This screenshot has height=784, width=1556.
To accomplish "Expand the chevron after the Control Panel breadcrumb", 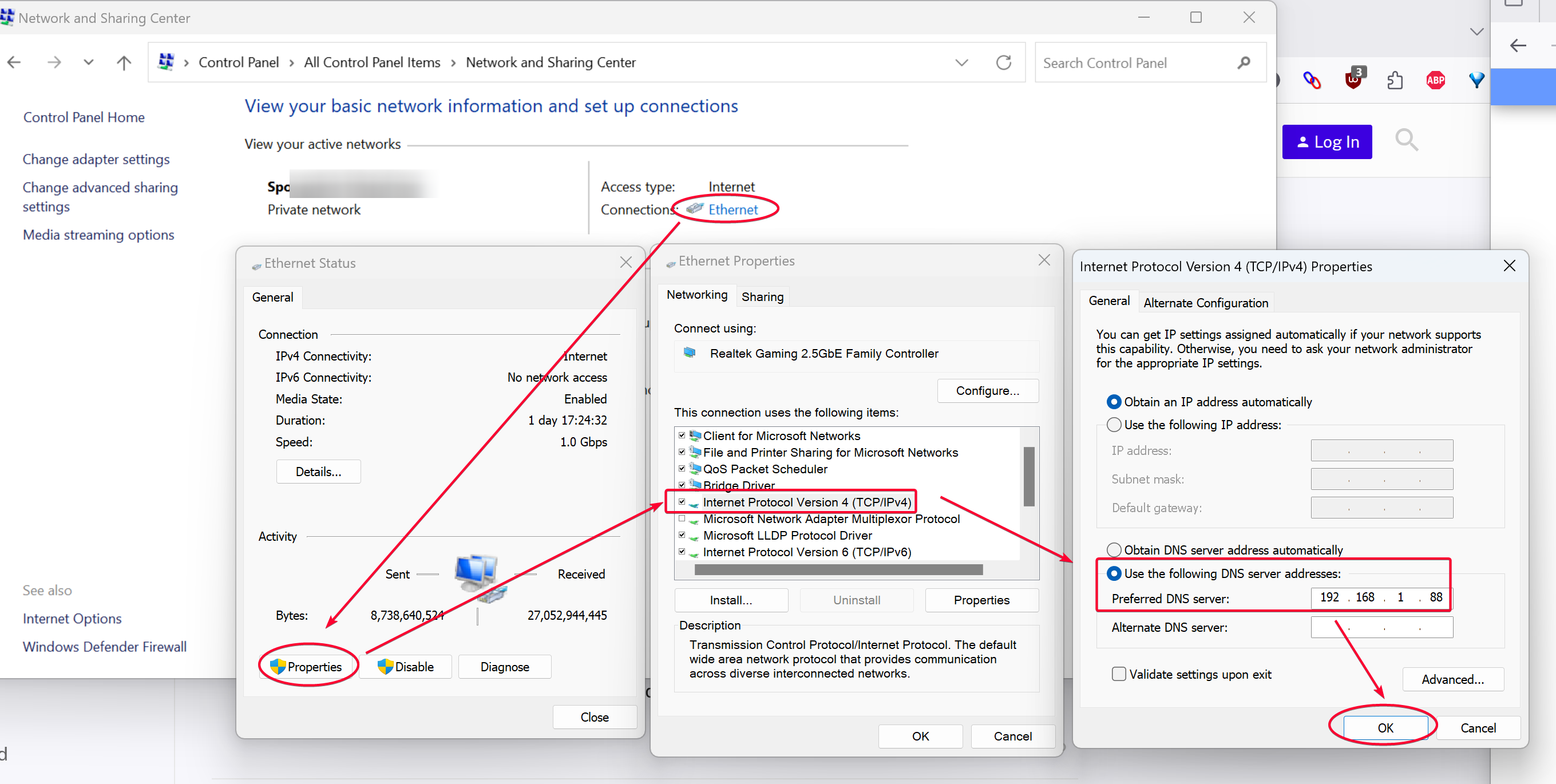I will coord(291,63).
